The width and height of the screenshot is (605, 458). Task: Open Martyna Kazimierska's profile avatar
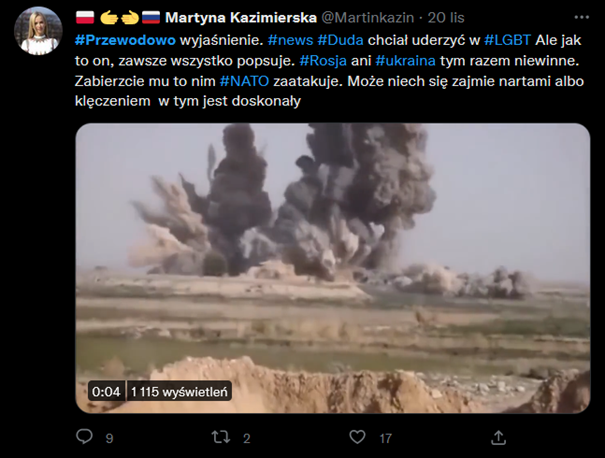pyautogui.click(x=38, y=31)
